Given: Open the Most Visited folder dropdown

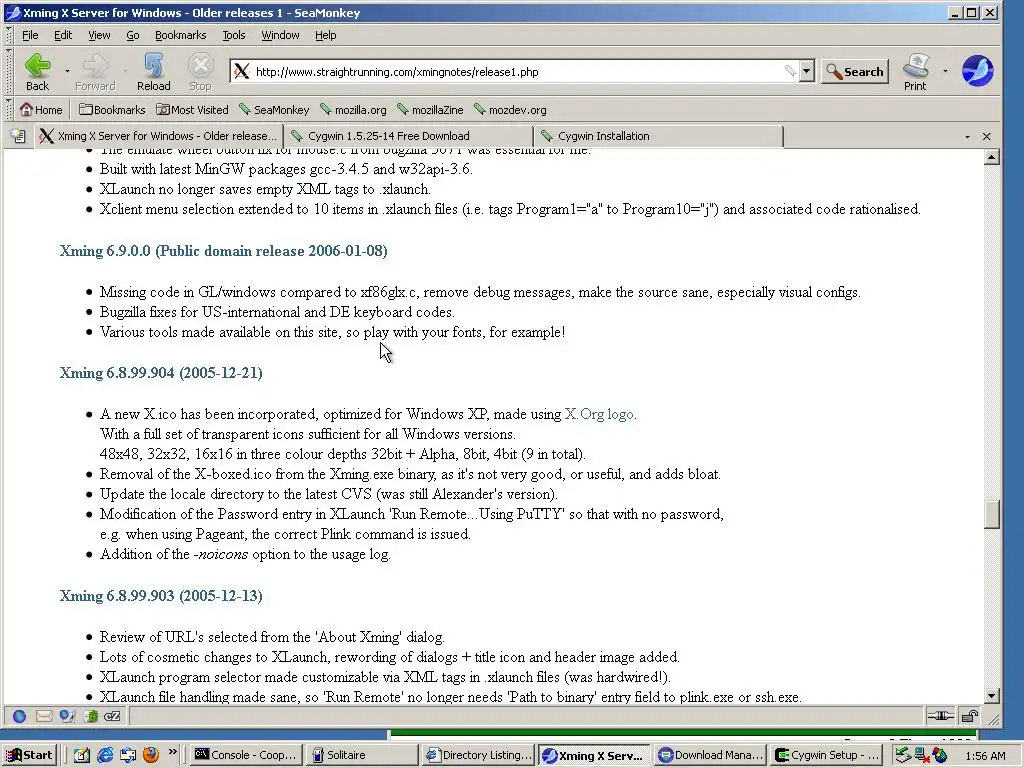Looking at the screenshot, I should tap(192, 110).
